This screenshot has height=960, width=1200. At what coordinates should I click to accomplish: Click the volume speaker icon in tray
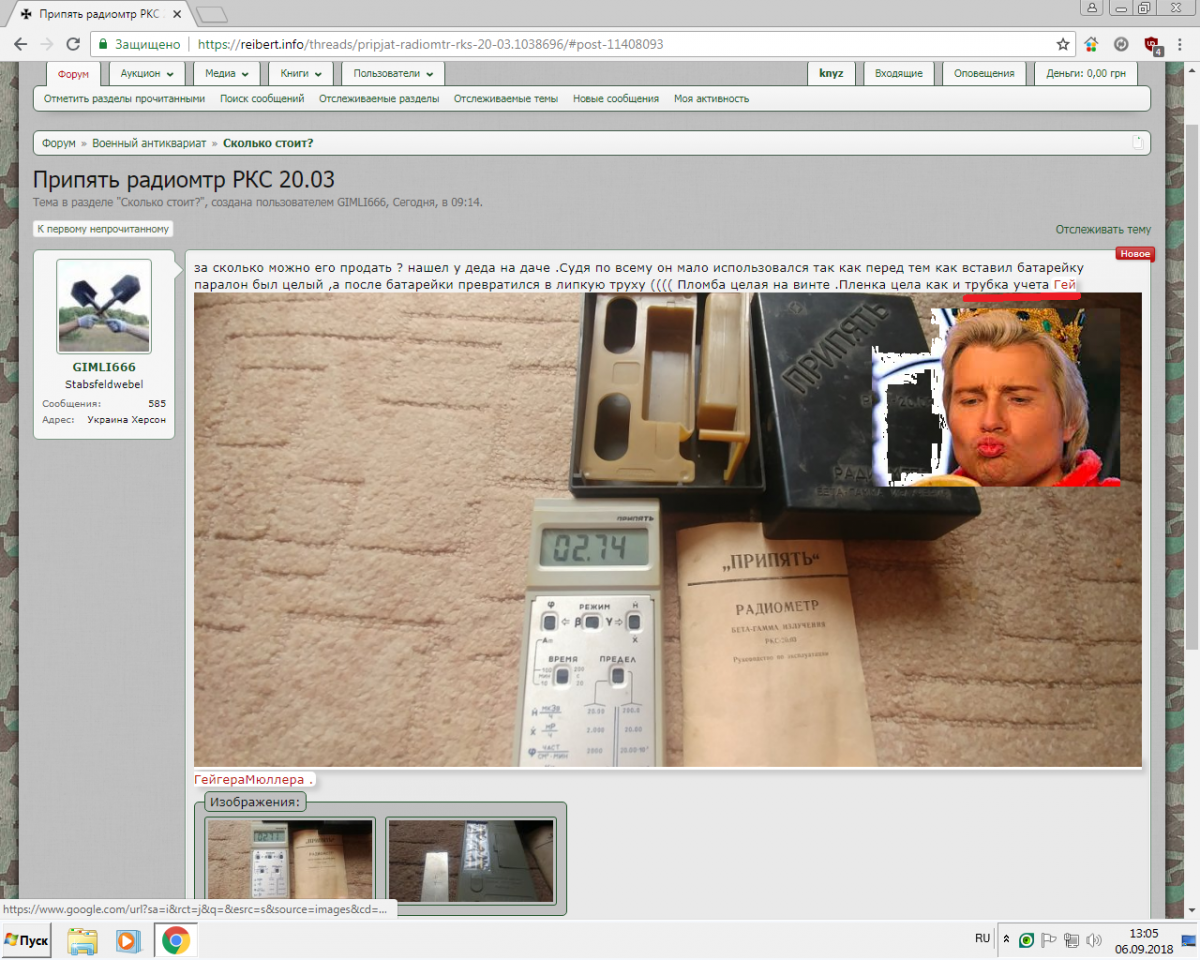click(1095, 940)
